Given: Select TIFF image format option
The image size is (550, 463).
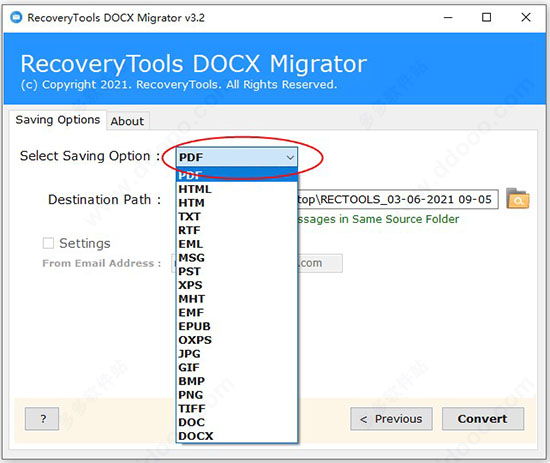Looking at the screenshot, I should coord(237,408).
